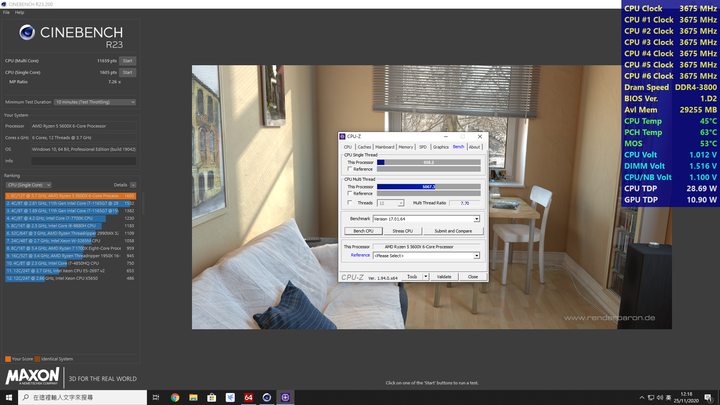Select the Xeon X5650 ranking row

(x=71, y=278)
